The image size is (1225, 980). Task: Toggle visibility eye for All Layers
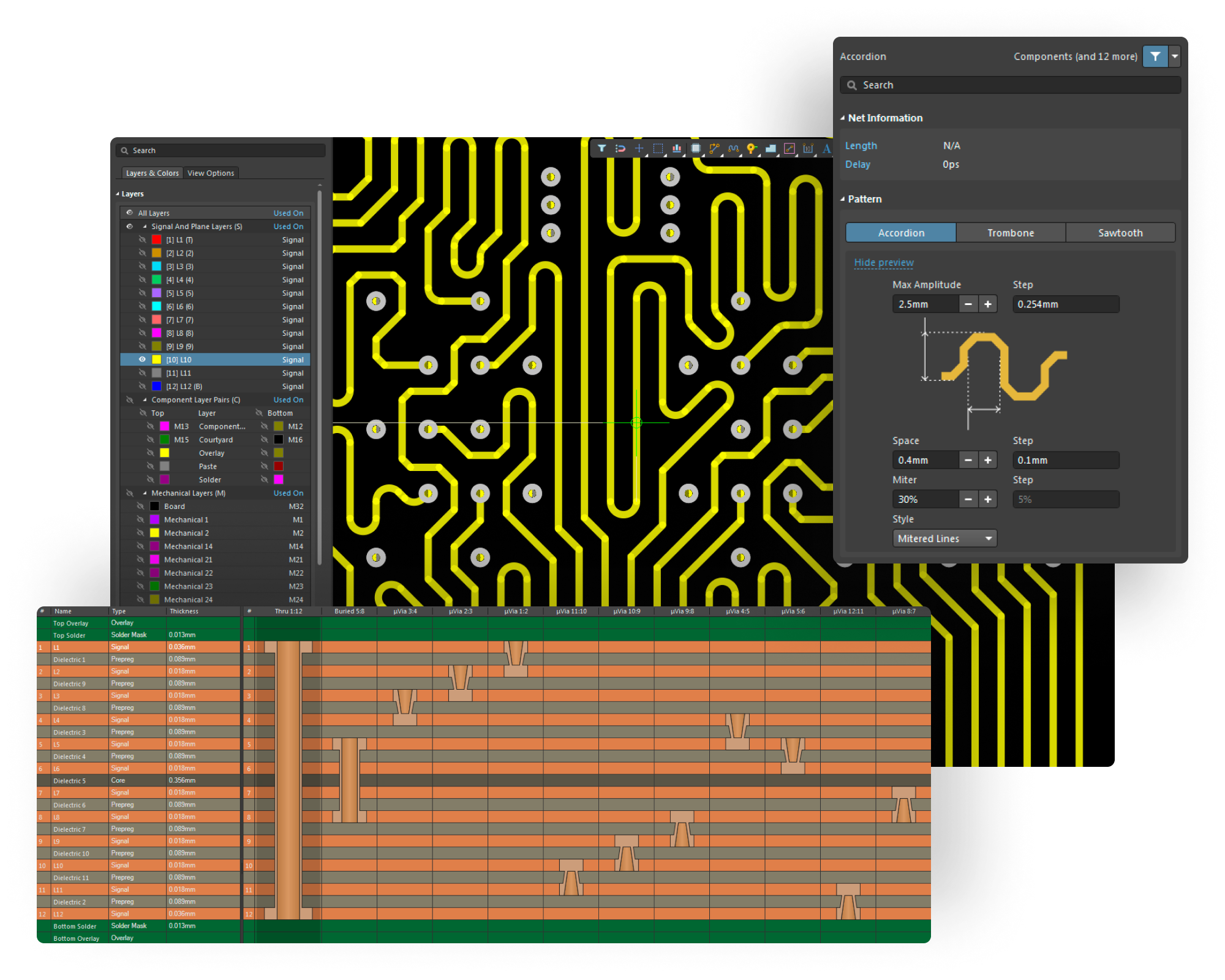click(x=129, y=213)
